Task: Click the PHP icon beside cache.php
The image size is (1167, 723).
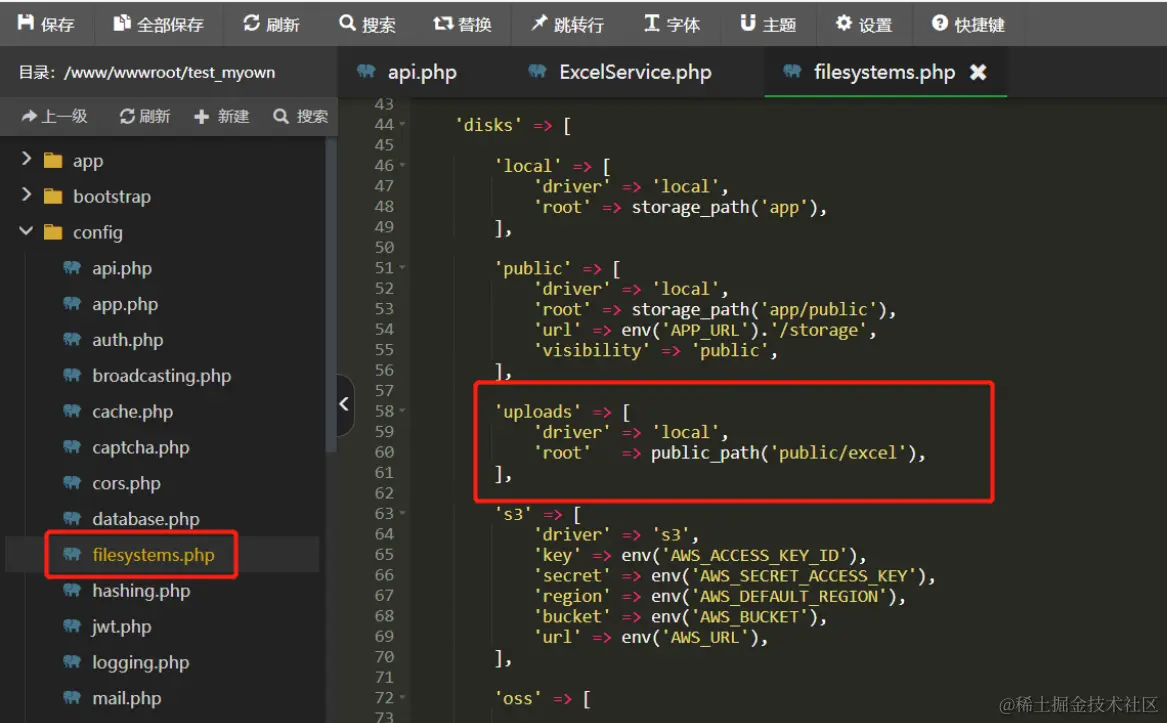Action: [72, 410]
